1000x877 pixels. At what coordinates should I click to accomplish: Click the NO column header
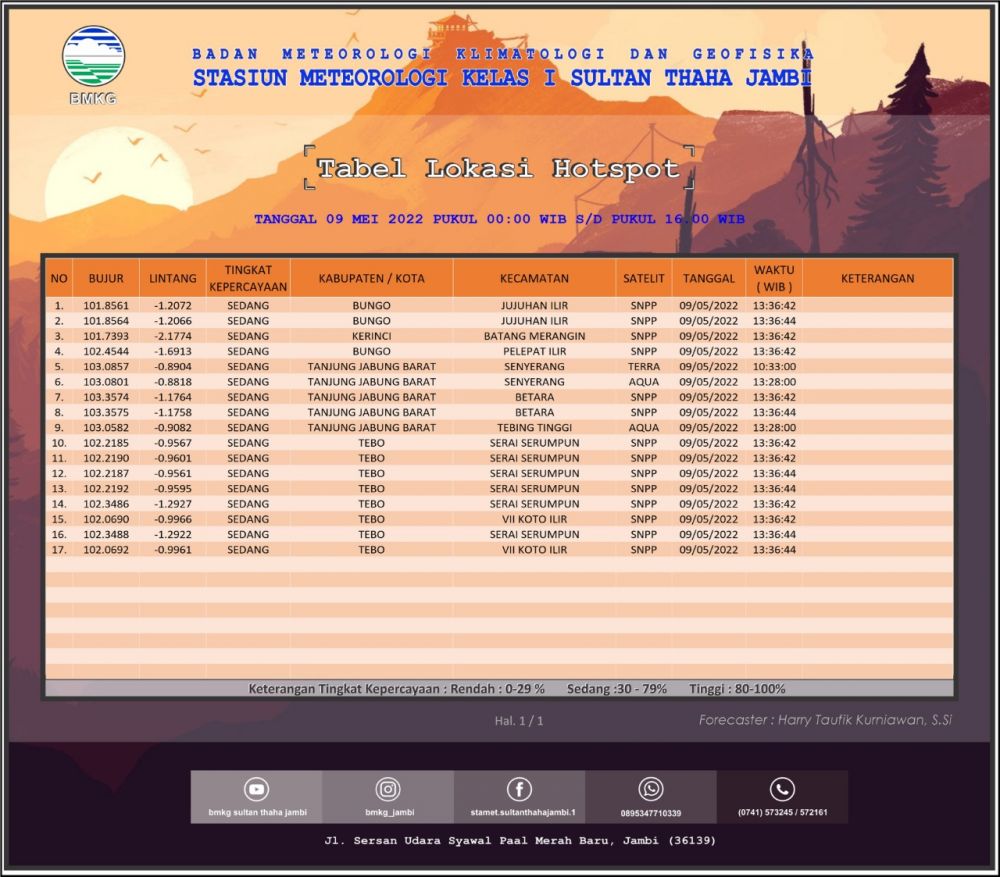pyautogui.click(x=59, y=278)
